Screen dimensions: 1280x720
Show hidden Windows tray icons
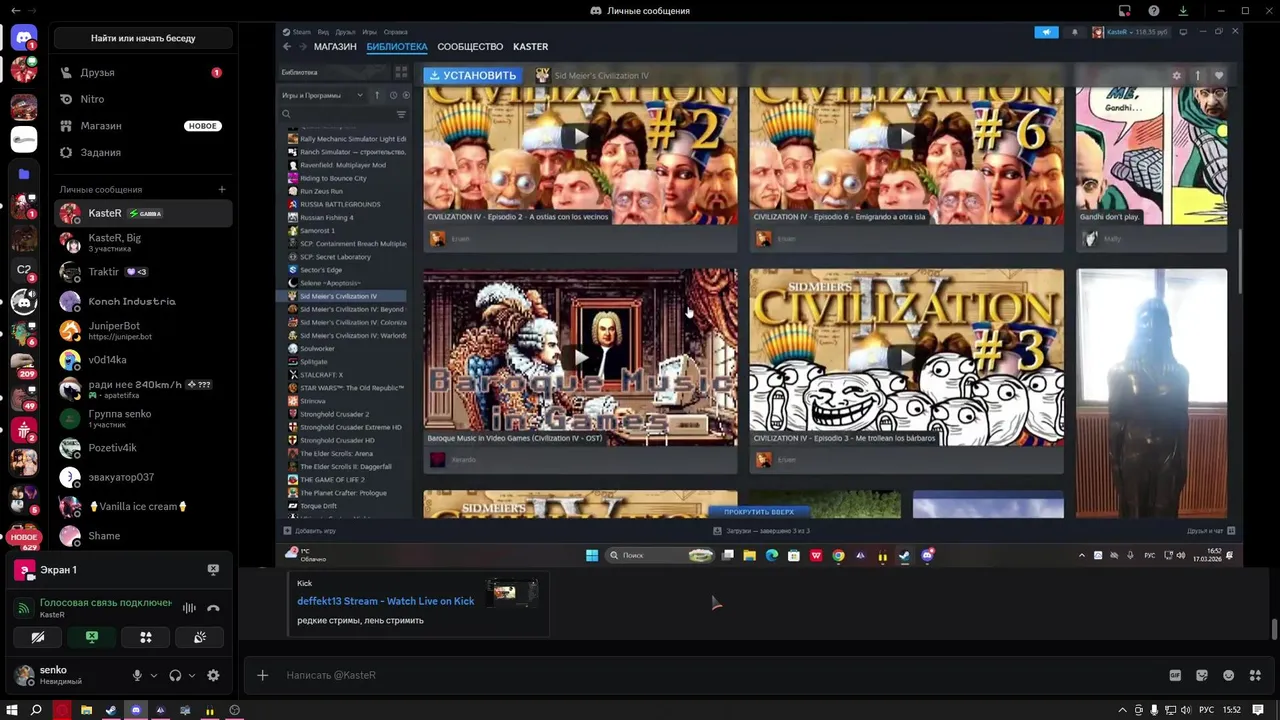click(x=1122, y=710)
